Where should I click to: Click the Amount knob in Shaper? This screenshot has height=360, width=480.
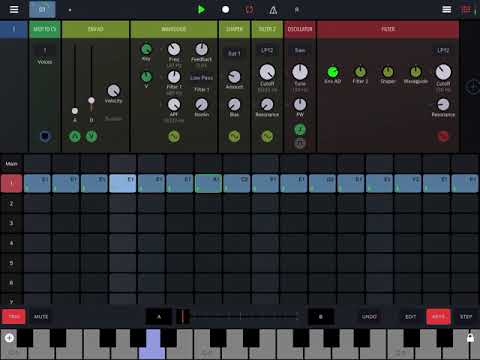click(x=234, y=77)
